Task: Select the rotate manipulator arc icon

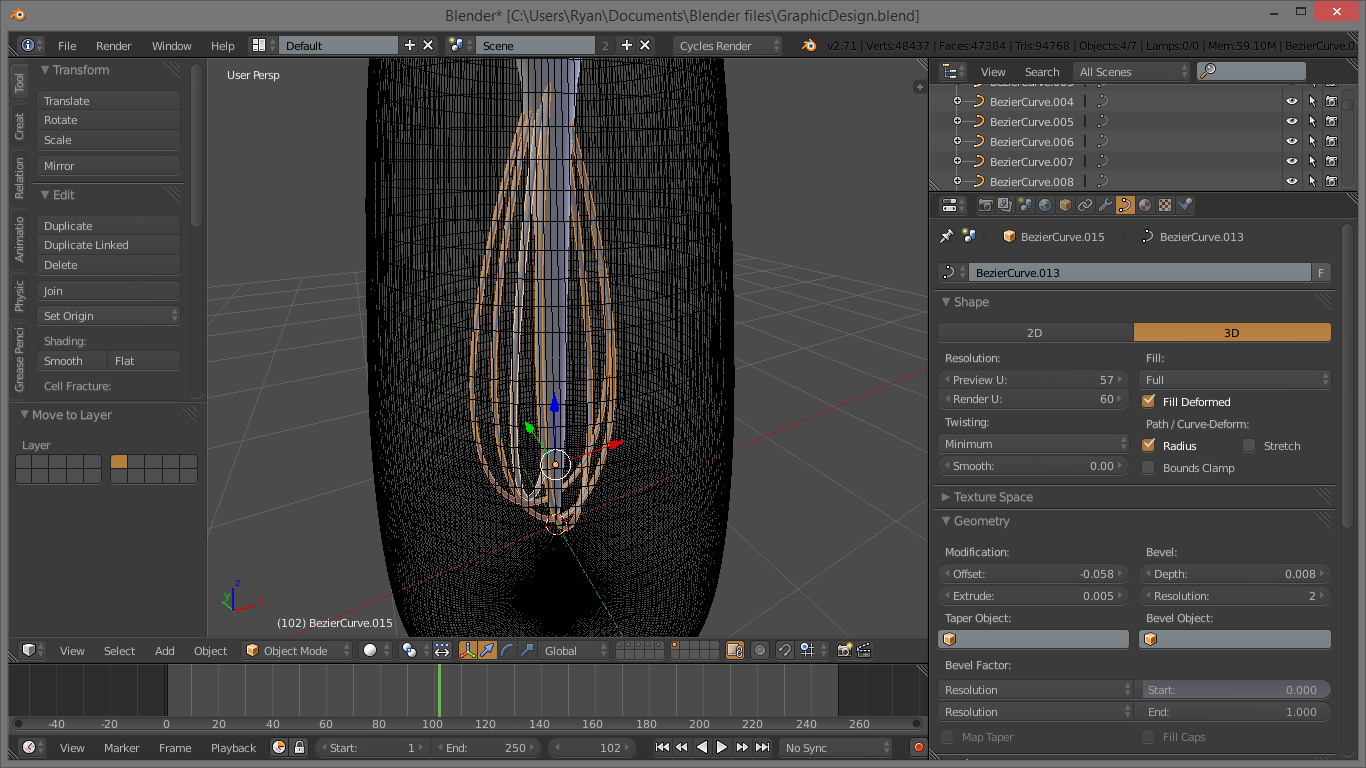Action: (508, 650)
